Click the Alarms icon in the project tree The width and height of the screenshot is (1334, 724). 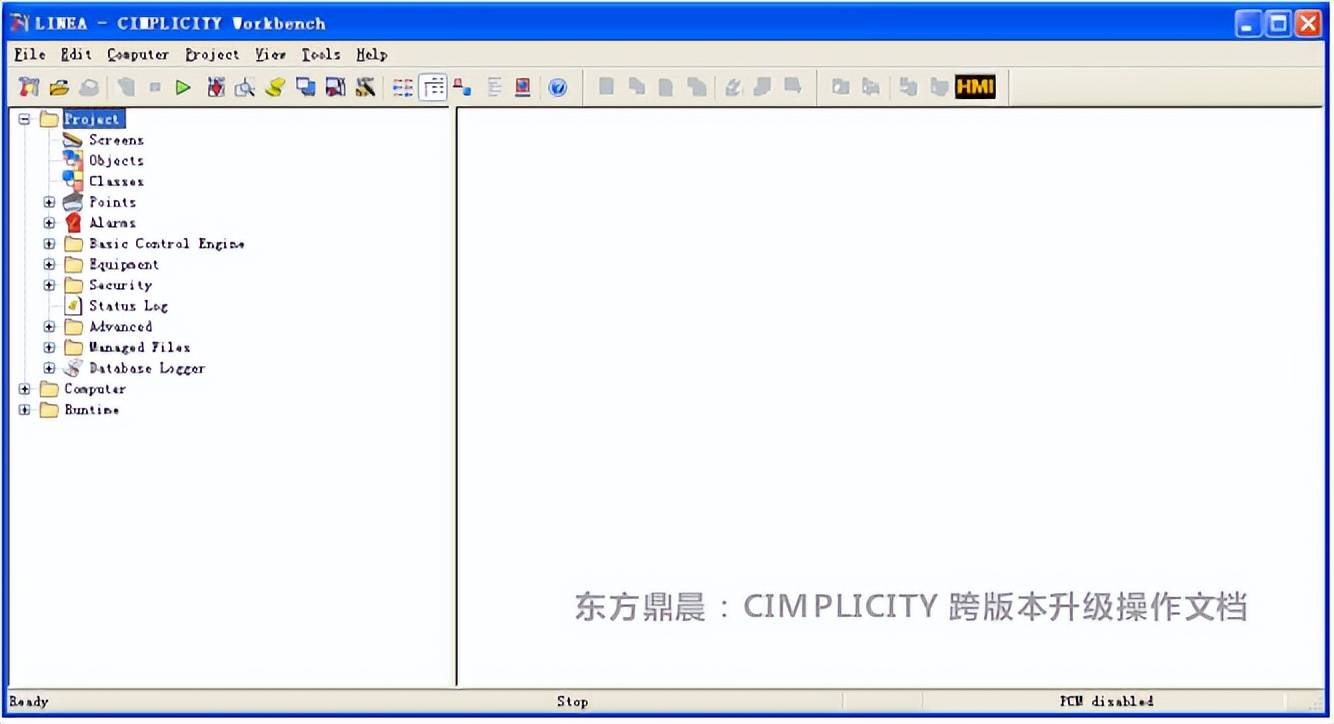click(x=71, y=222)
